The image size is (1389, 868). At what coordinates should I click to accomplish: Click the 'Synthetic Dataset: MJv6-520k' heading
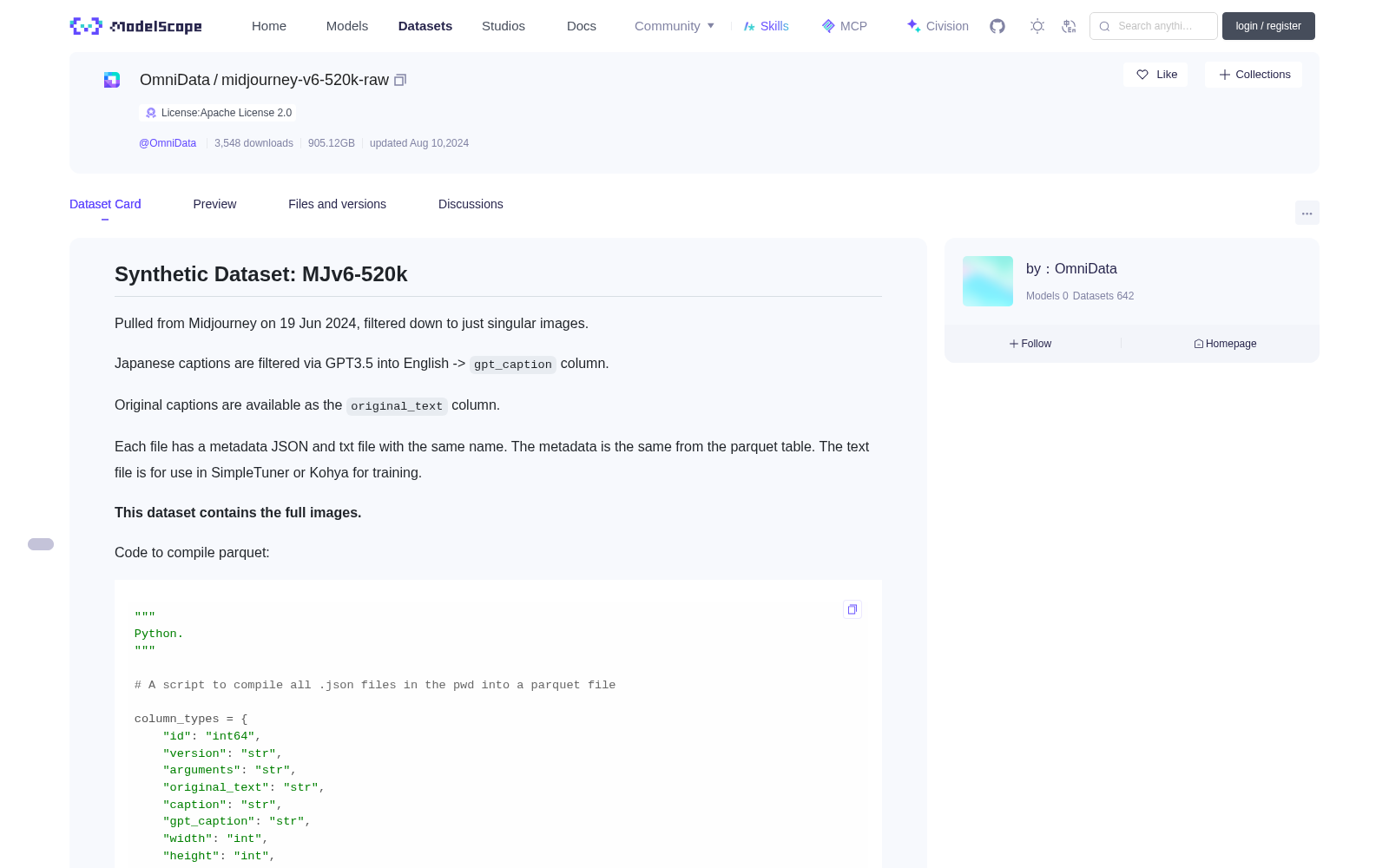(261, 274)
